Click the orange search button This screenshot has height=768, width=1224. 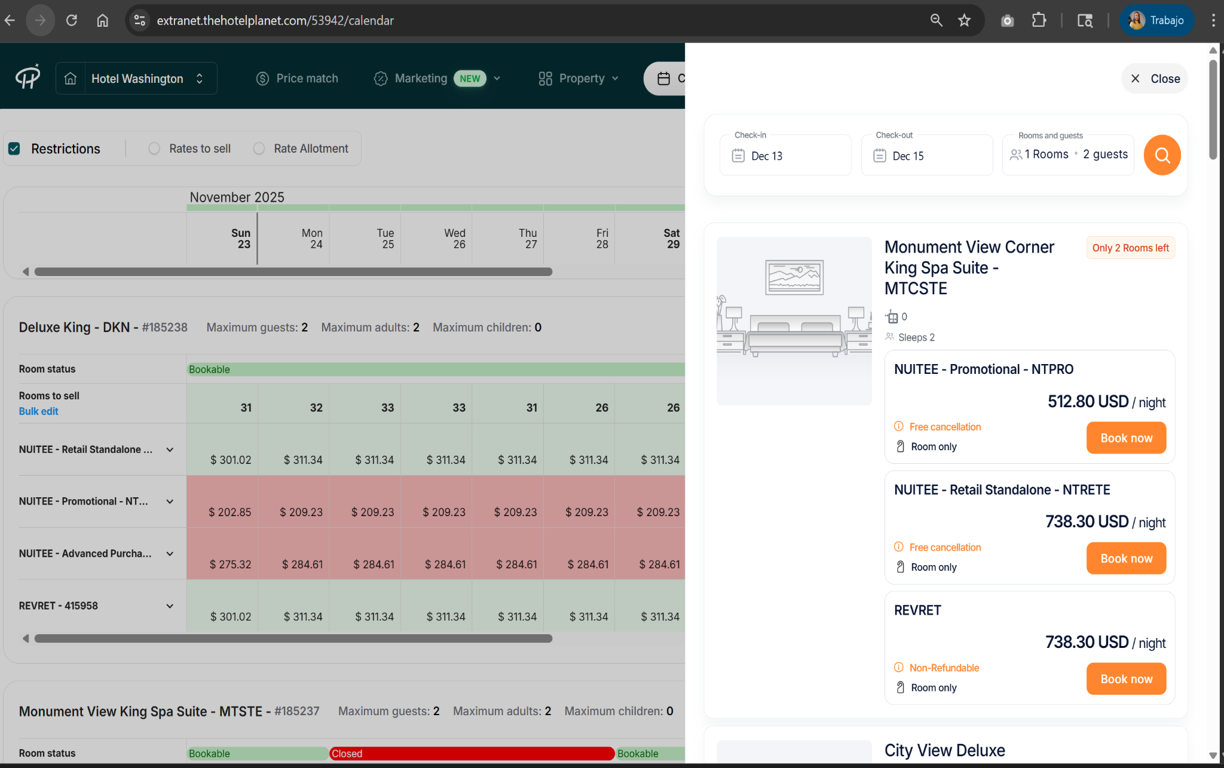[x=1162, y=155]
